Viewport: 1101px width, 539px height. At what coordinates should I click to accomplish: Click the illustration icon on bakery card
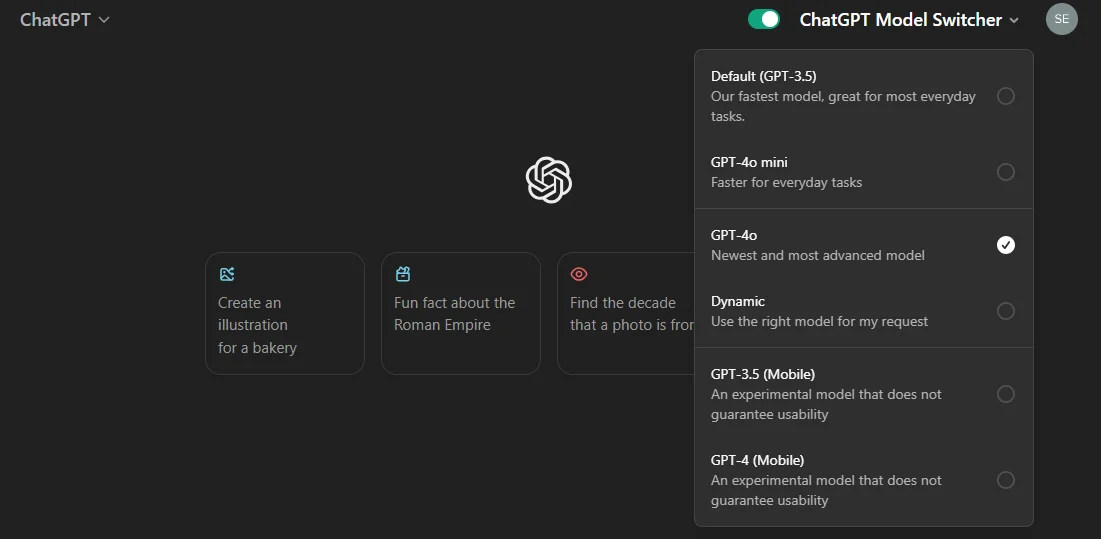(x=227, y=274)
